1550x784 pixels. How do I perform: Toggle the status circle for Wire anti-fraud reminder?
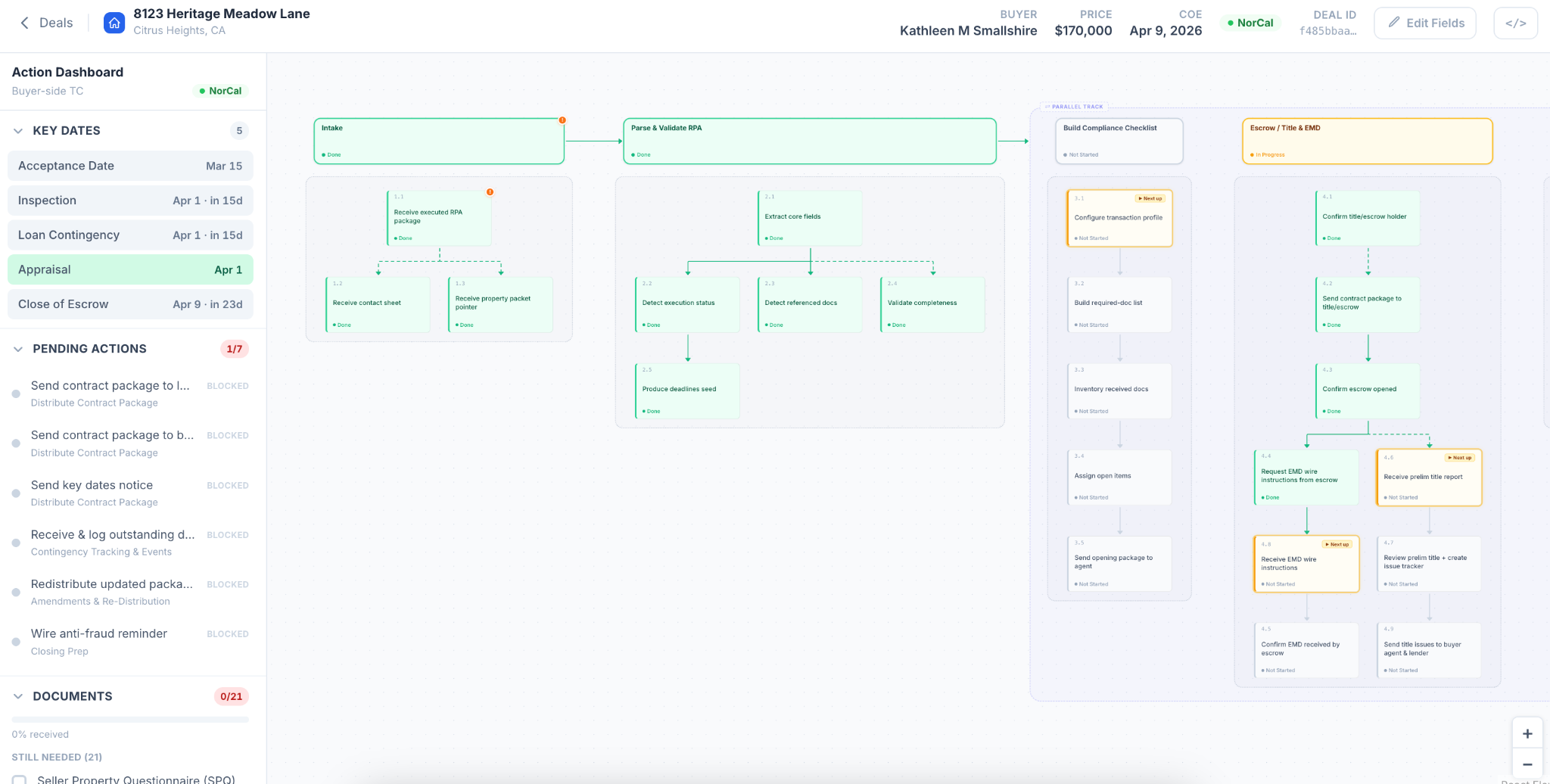pos(16,642)
